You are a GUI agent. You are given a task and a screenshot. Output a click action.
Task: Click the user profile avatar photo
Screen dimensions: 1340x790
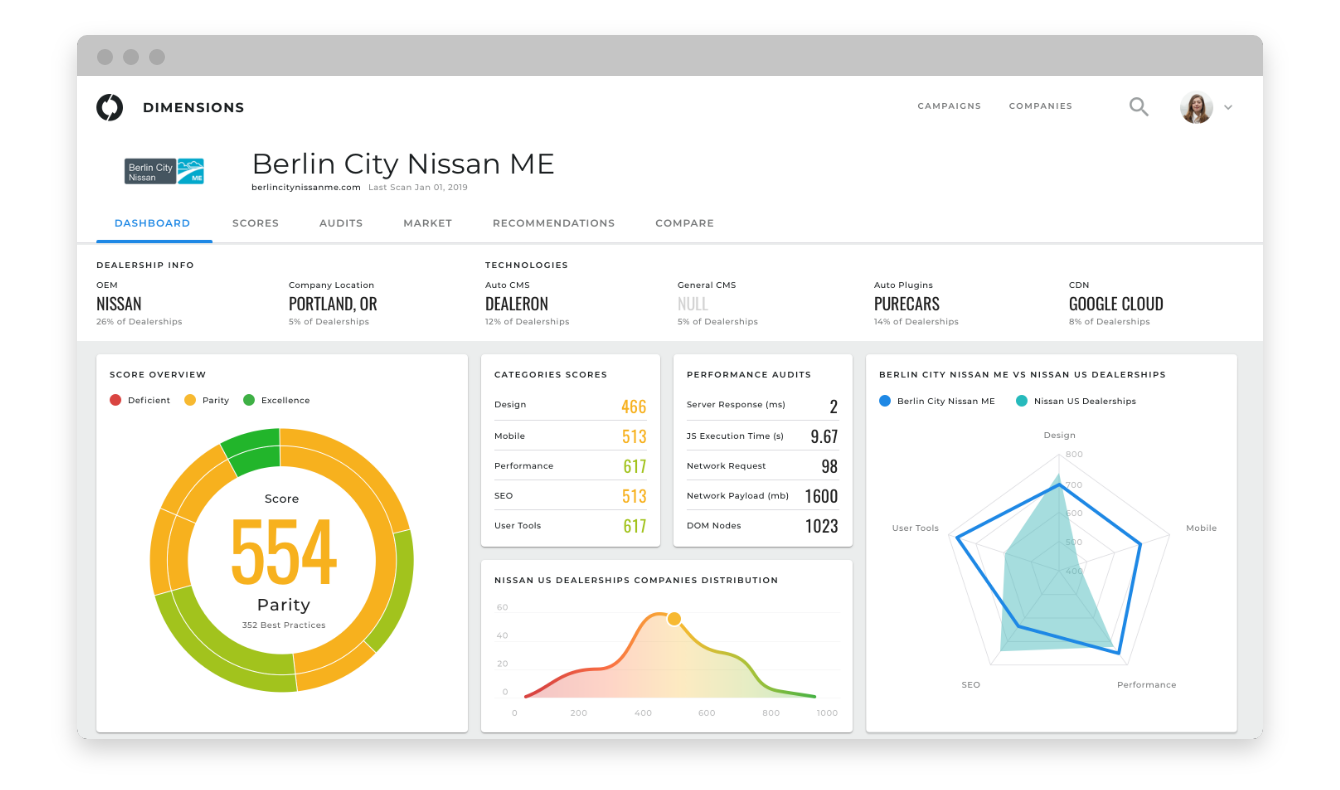coord(1196,107)
